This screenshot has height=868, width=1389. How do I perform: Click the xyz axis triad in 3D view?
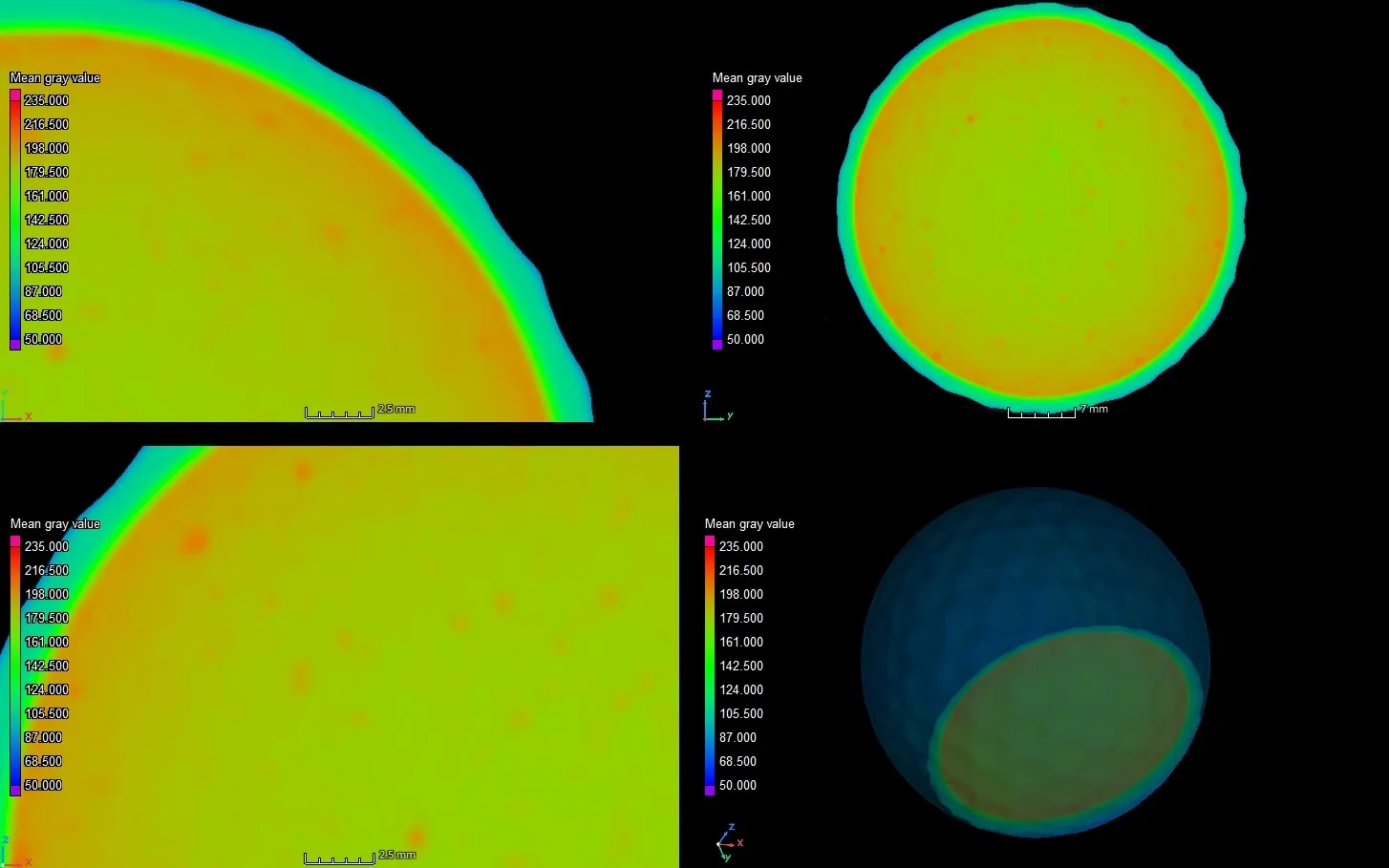coord(729,842)
